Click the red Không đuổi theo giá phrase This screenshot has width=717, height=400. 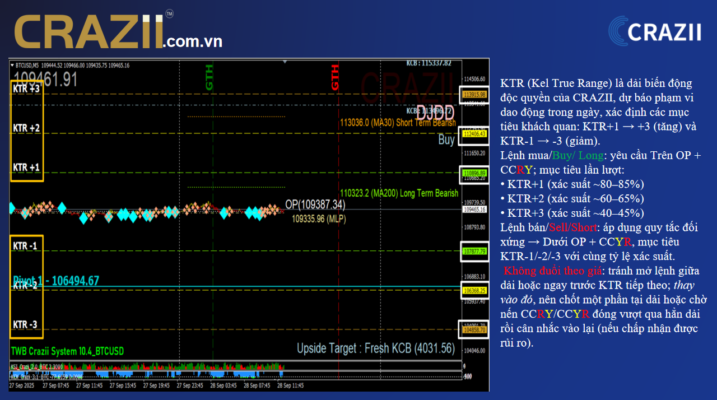coord(552,271)
